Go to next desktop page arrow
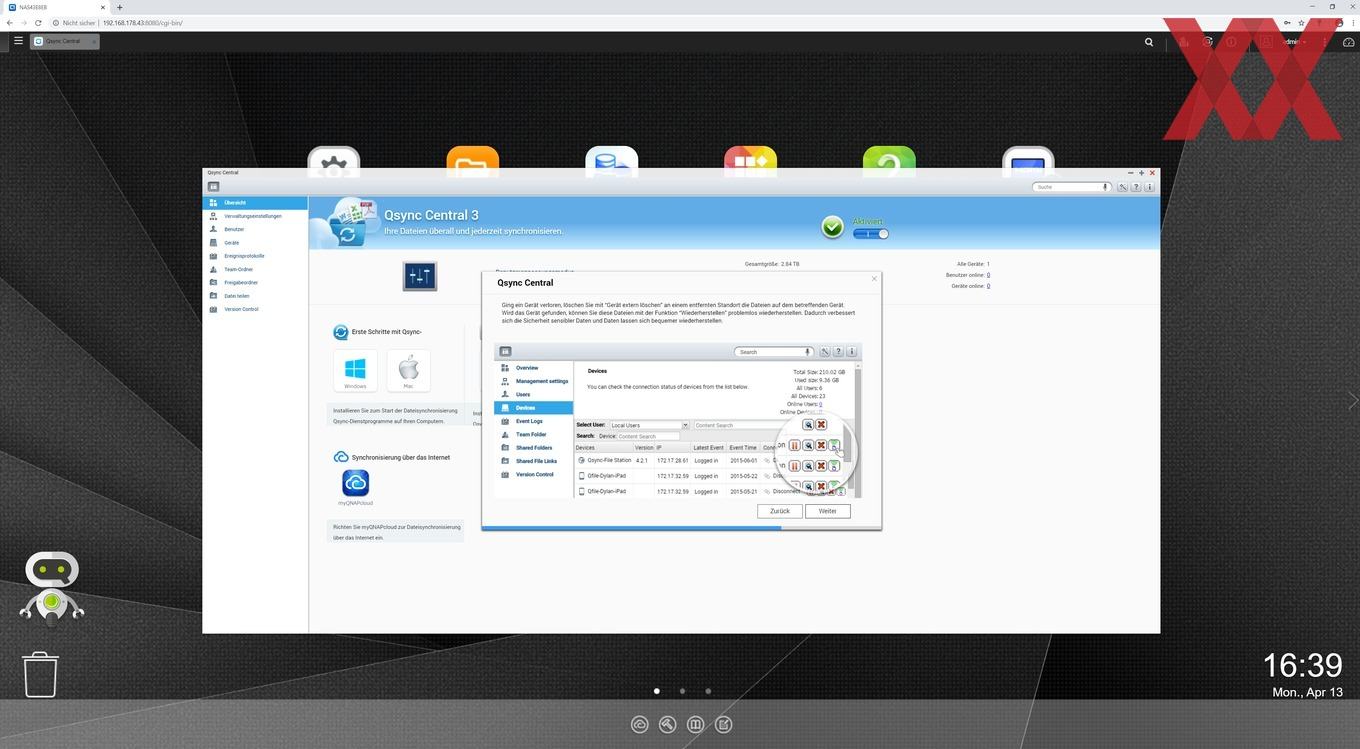The width and height of the screenshot is (1360, 749). click(1353, 401)
